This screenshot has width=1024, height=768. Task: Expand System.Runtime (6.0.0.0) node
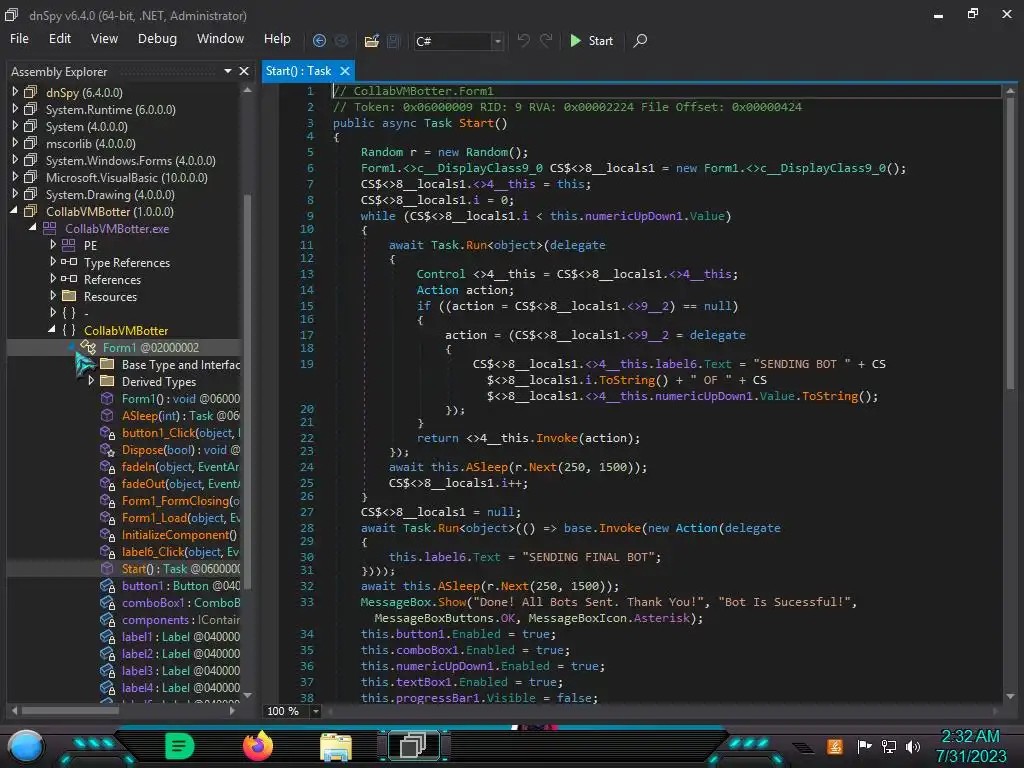pyautogui.click(x=15, y=109)
